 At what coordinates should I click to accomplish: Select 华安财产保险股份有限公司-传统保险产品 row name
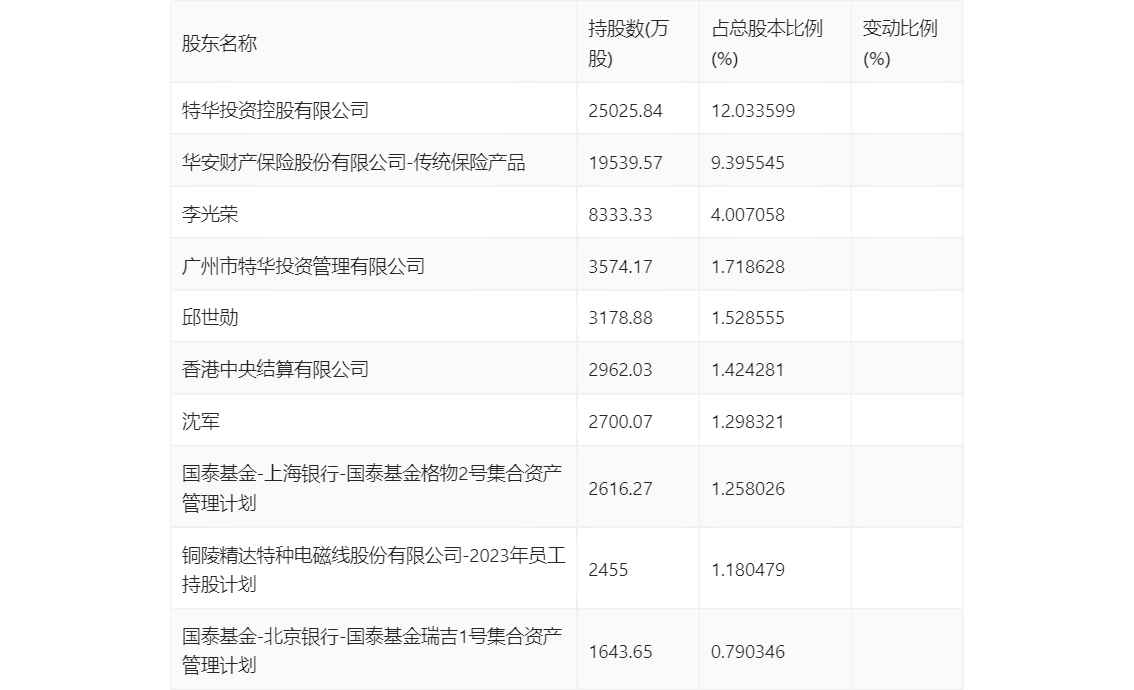point(354,162)
